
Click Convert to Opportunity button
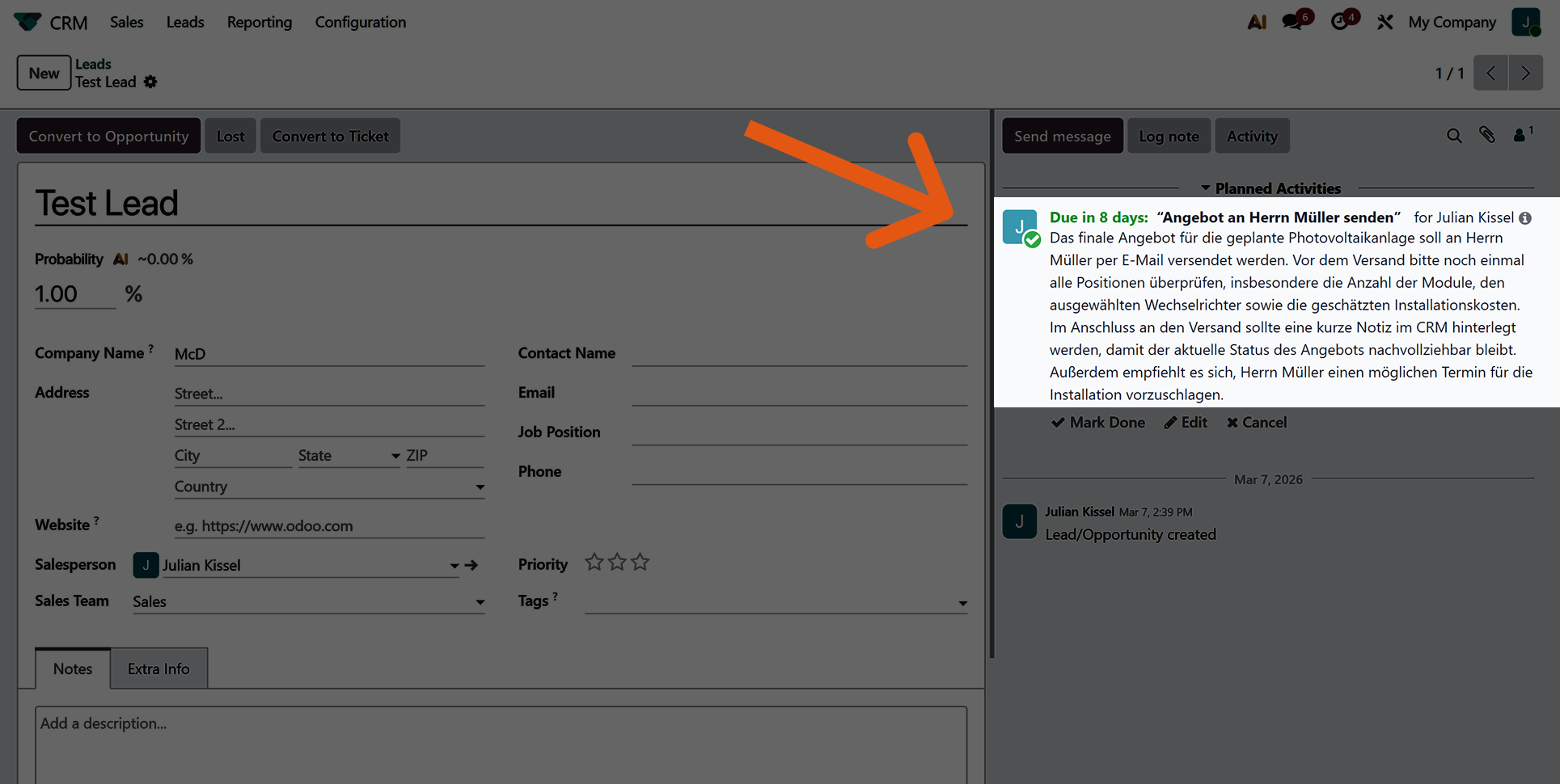pyautogui.click(x=108, y=136)
